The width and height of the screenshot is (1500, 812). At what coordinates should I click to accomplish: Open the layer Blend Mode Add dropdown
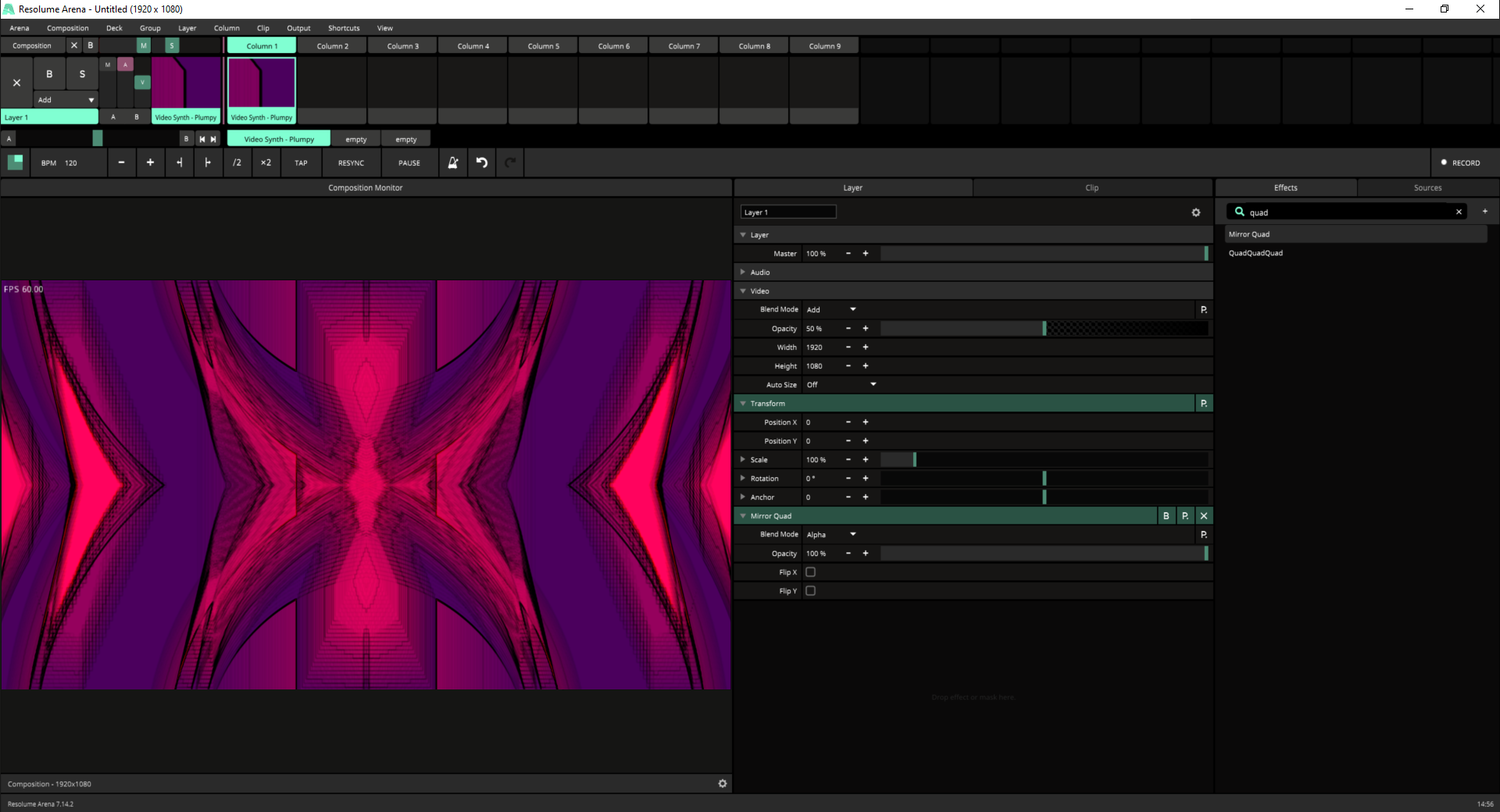[831, 310]
